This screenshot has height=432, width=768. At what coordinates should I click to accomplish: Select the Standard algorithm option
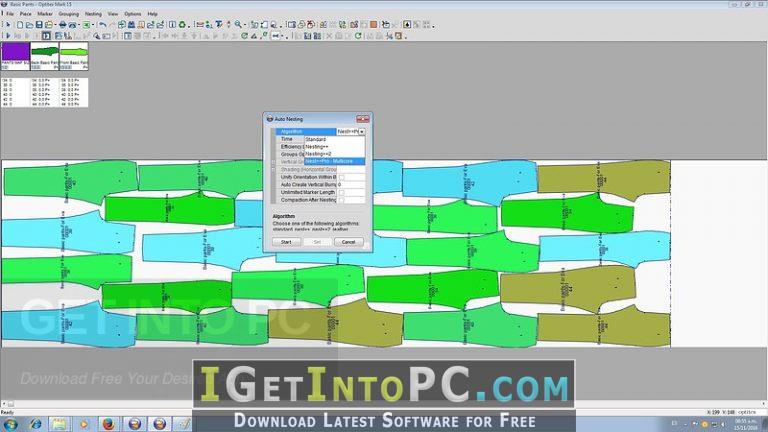pos(334,140)
